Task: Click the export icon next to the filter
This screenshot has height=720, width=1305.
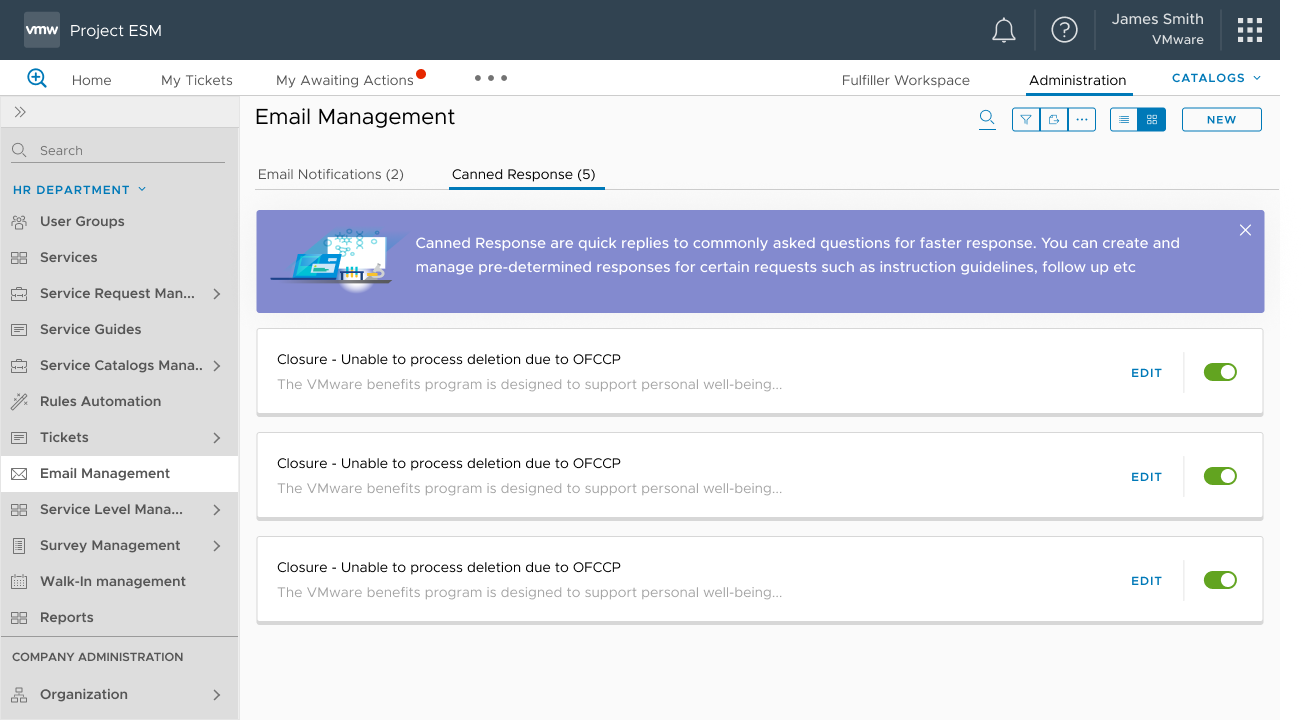Action: click(1053, 118)
